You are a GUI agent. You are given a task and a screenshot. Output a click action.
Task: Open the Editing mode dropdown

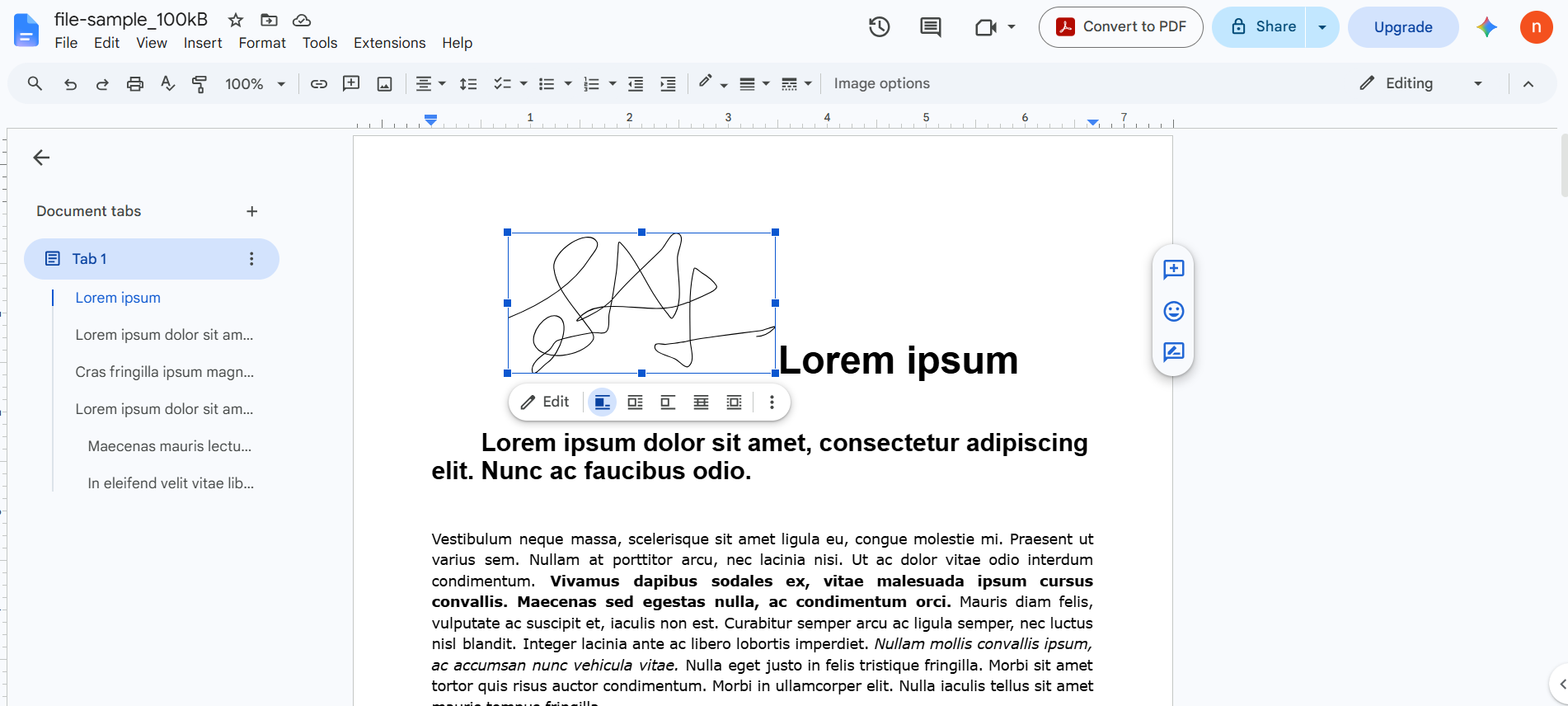[x=1420, y=83]
